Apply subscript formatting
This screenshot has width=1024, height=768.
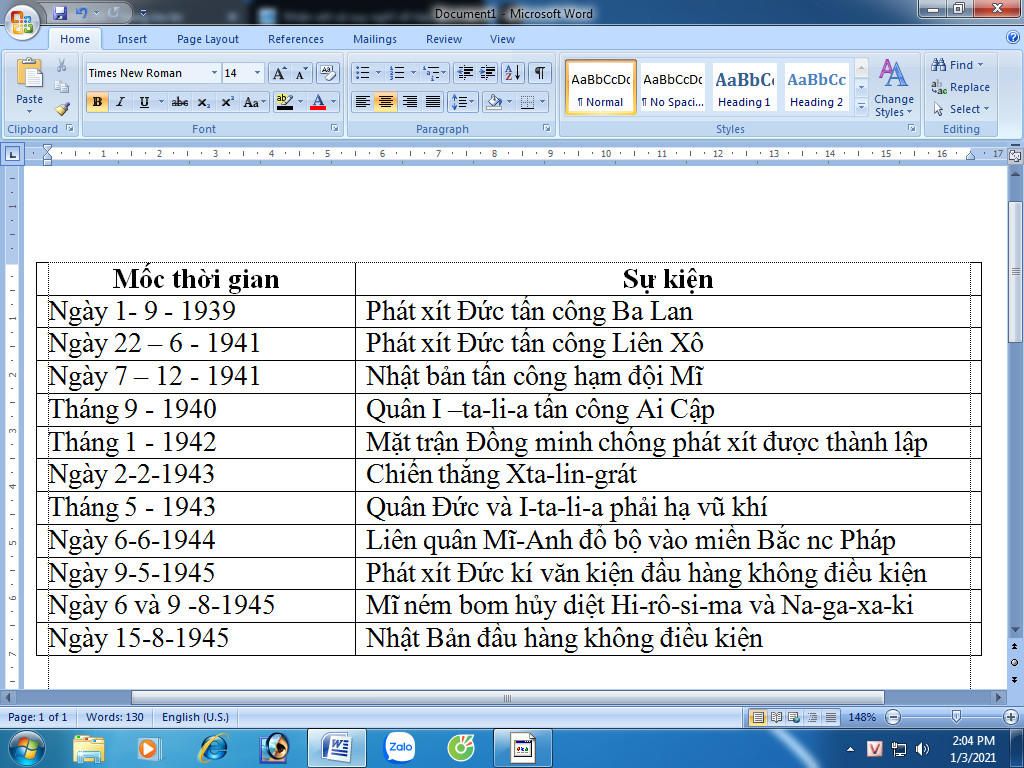pyautogui.click(x=204, y=102)
